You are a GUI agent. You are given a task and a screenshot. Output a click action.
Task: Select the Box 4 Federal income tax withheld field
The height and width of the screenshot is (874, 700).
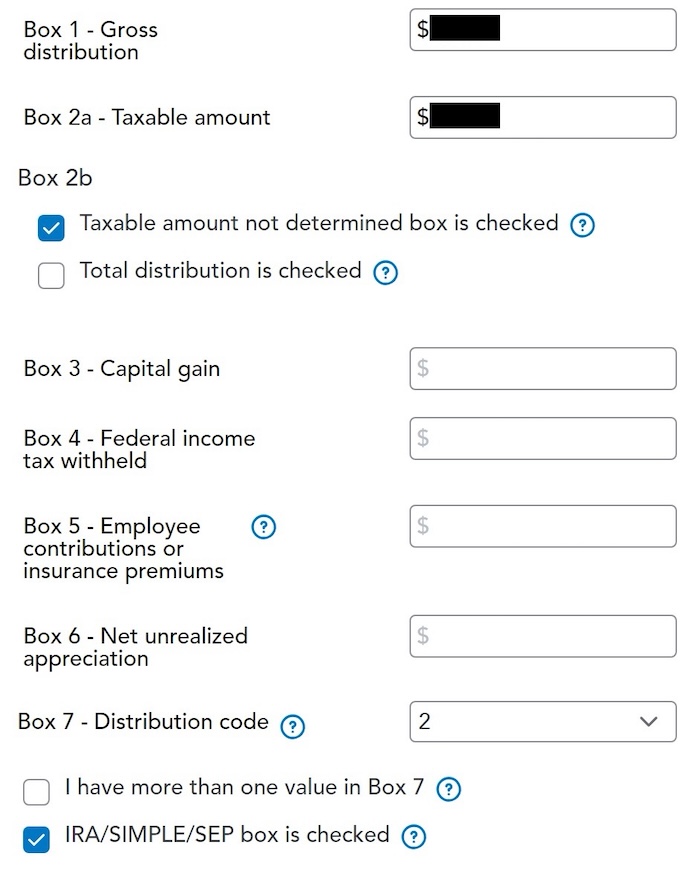pyautogui.click(x=542, y=438)
